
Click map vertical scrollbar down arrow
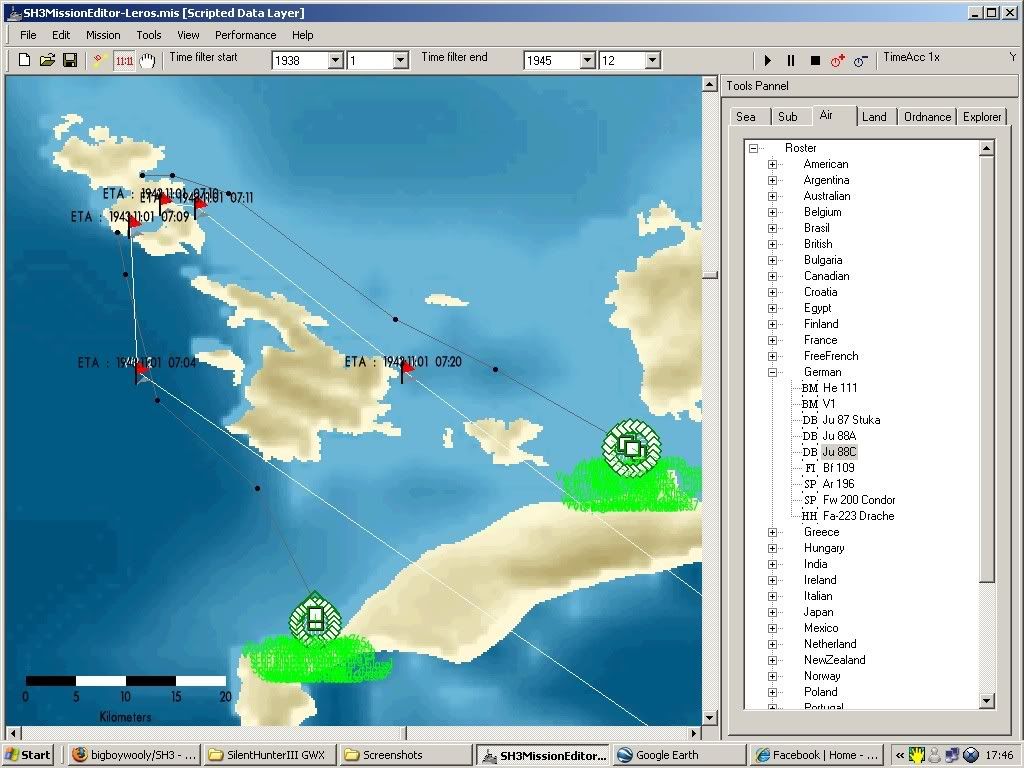coord(710,718)
